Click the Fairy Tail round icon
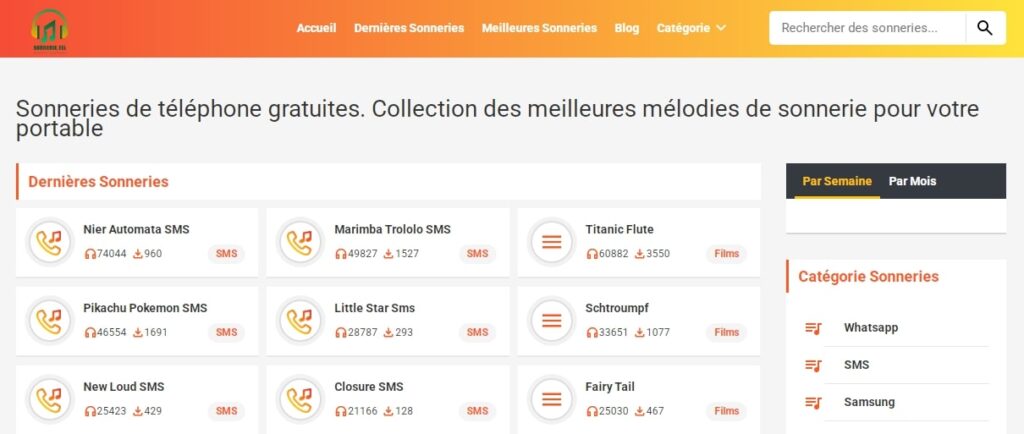Viewport: 1024px width, 434px height. 551,400
